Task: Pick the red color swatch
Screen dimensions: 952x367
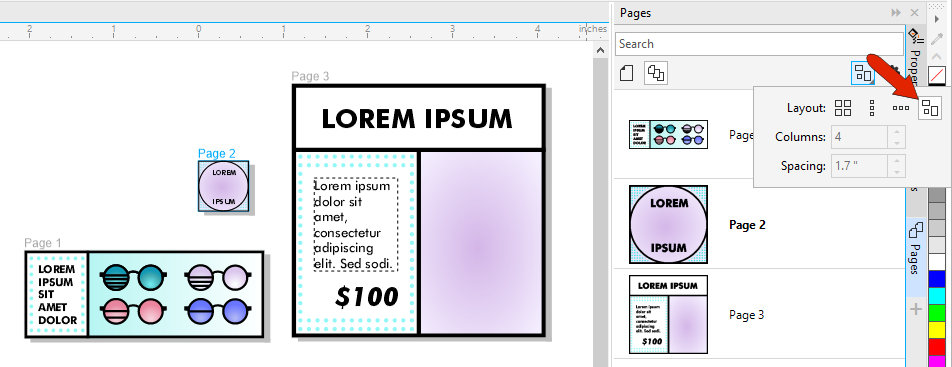Action: (938, 346)
